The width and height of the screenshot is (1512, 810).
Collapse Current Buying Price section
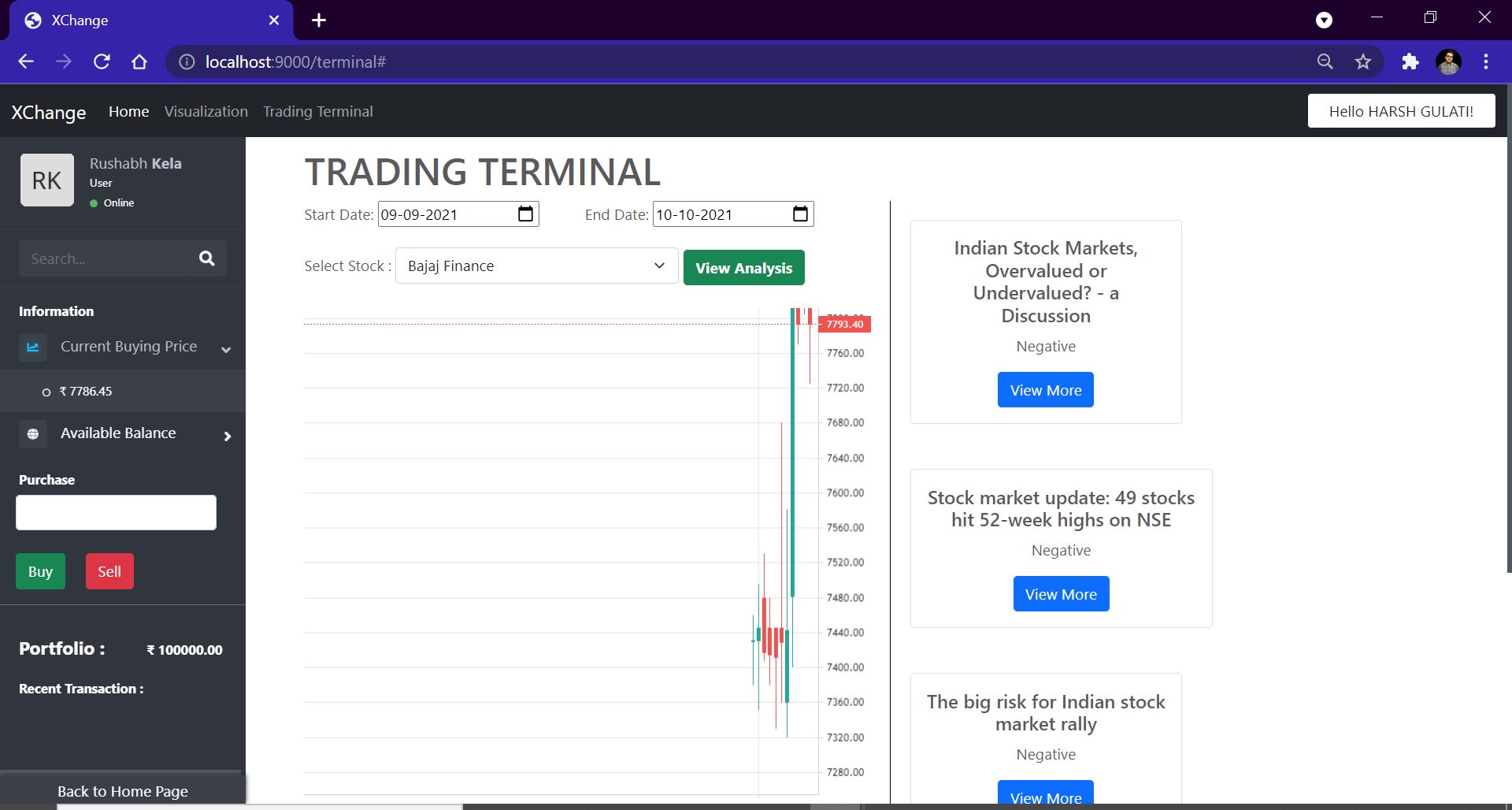pos(226,349)
